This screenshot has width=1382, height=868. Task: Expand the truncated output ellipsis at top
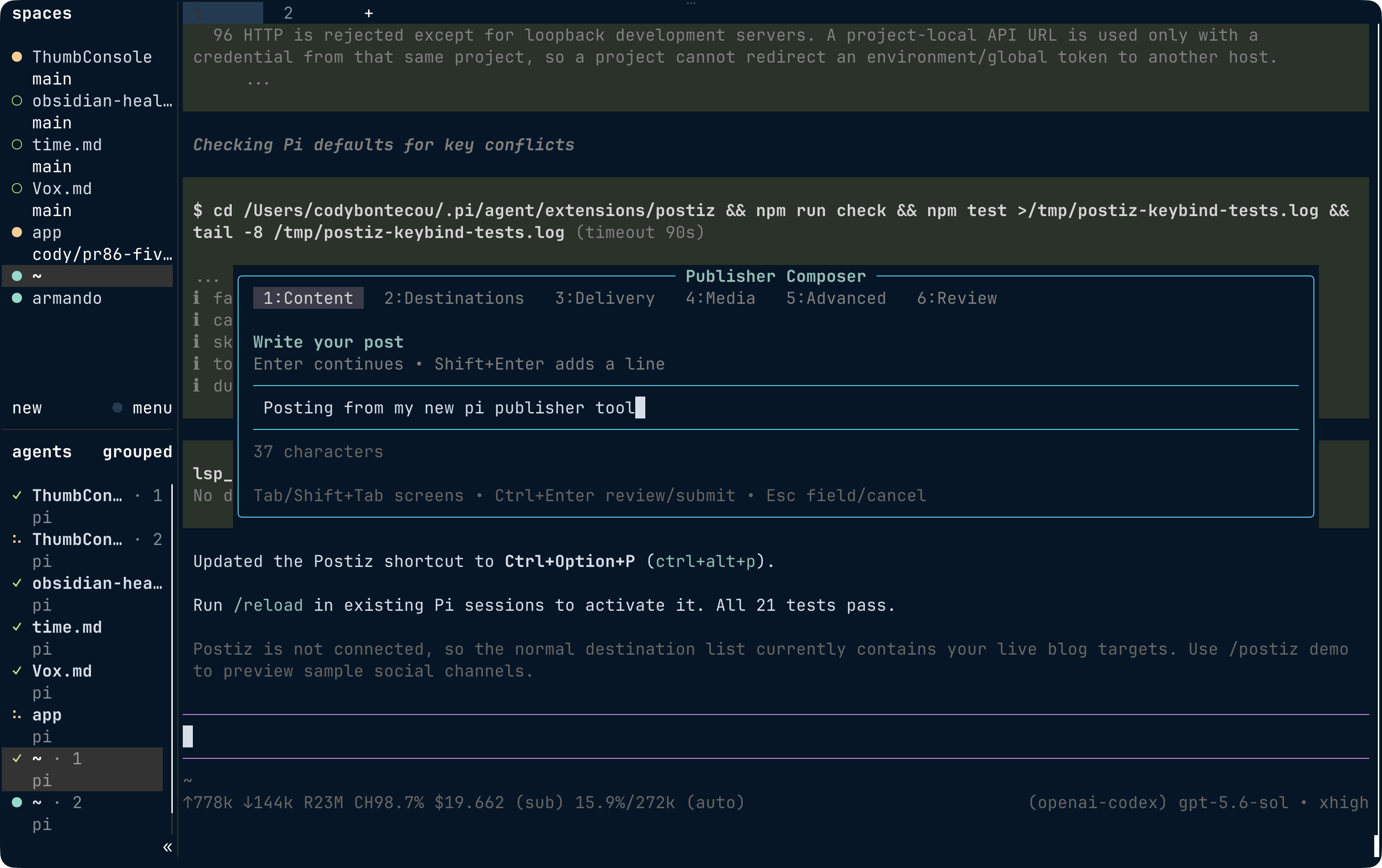point(258,81)
